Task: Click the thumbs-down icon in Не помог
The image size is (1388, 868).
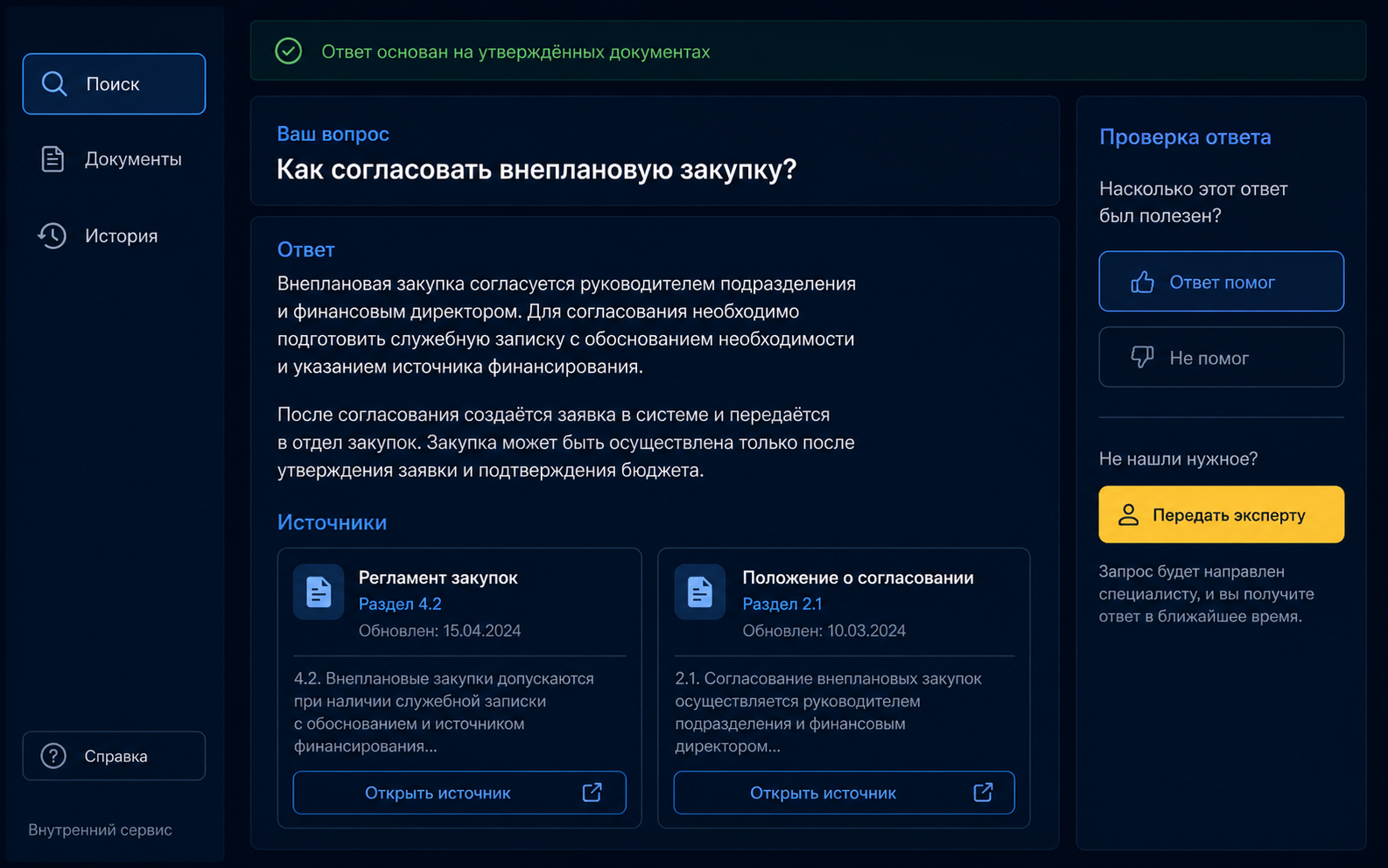Action: pyautogui.click(x=1142, y=357)
